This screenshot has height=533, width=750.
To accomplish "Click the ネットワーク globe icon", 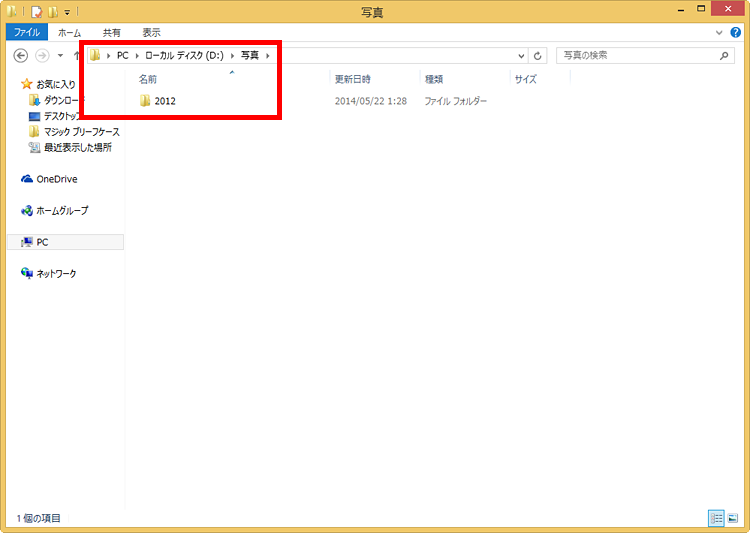I will pyautogui.click(x=27, y=273).
